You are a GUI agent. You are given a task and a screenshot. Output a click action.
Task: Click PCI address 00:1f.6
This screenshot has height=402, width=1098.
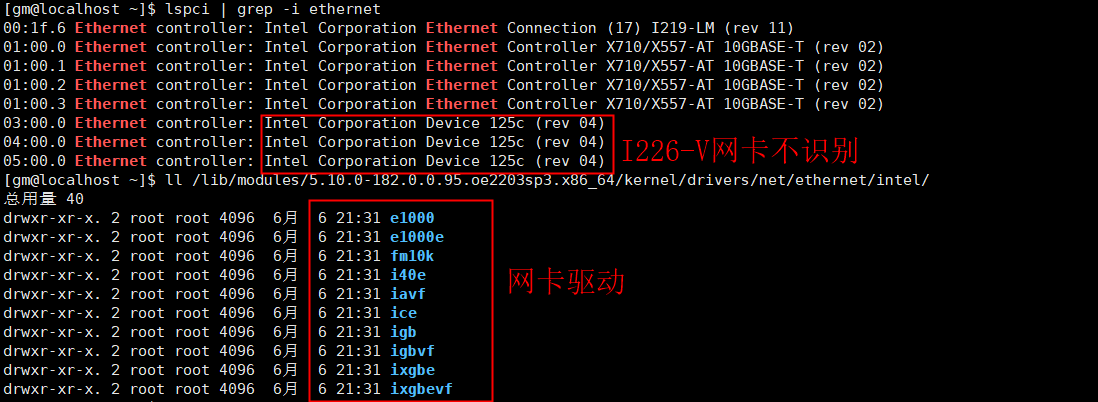(35, 28)
